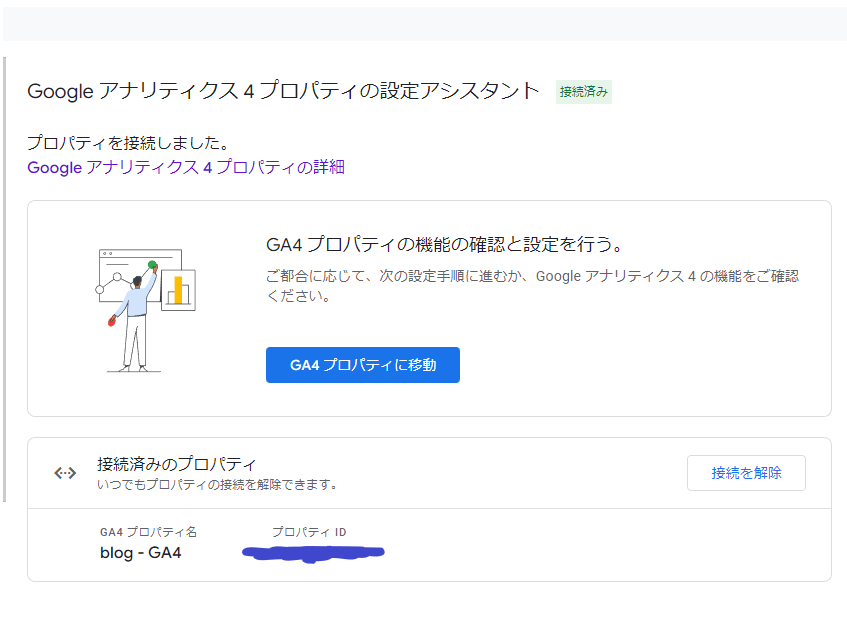
Task: Click the connected property arrows icon
Action: (65, 473)
